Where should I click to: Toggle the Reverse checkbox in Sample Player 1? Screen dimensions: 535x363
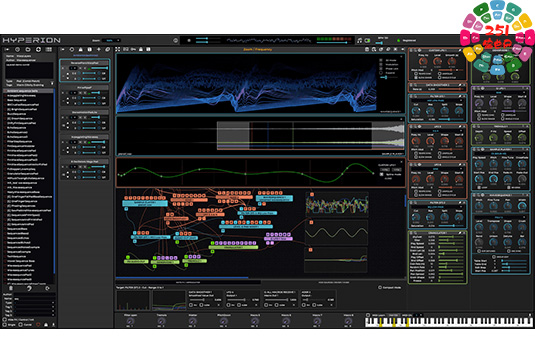509,187
